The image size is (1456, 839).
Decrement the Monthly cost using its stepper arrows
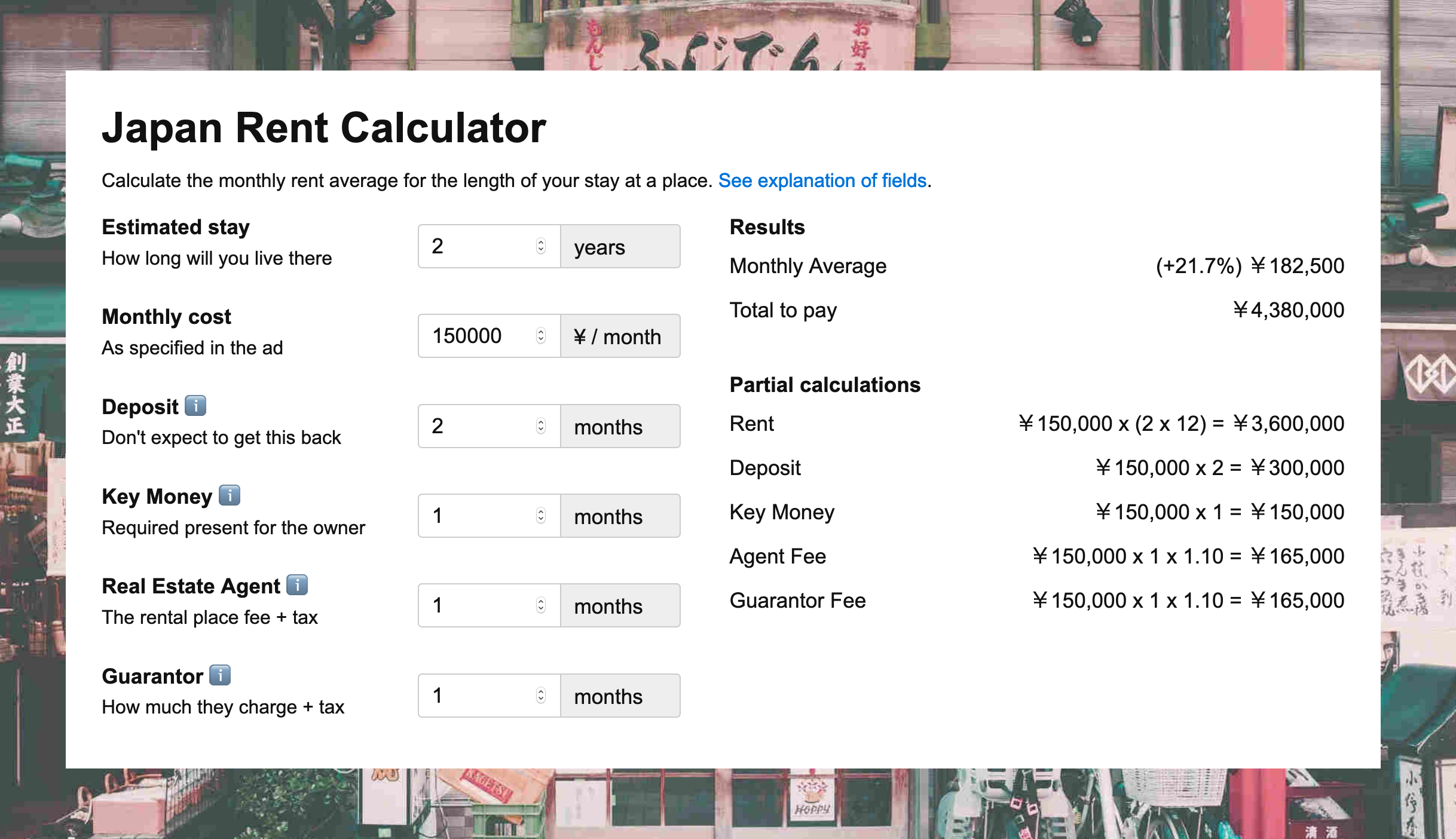point(540,341)
